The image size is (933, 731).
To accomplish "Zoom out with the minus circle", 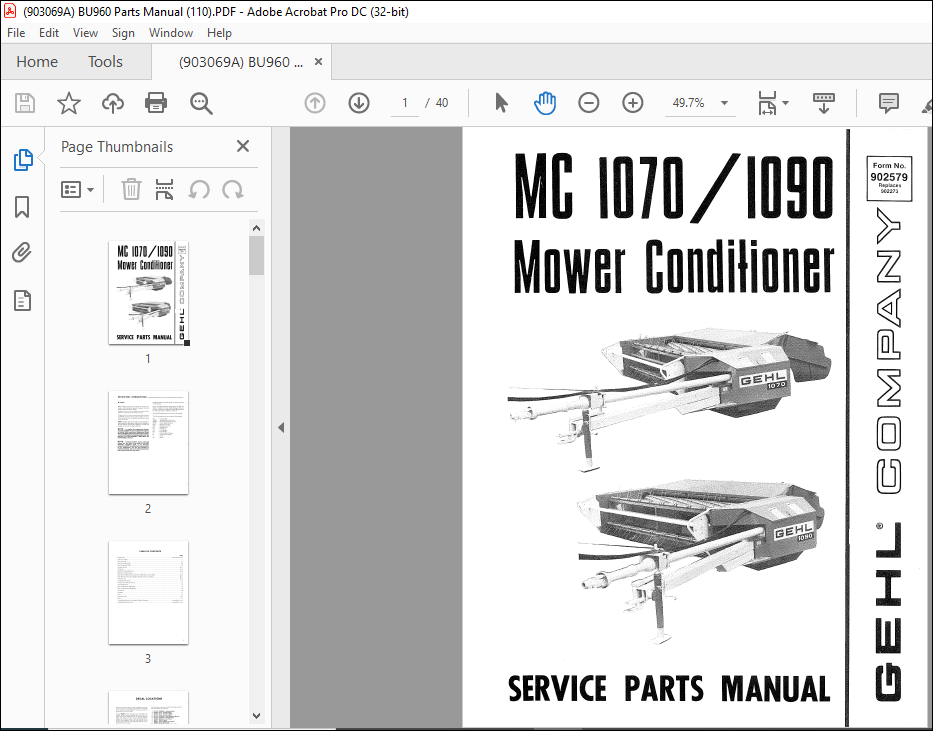I will [588, 103].
